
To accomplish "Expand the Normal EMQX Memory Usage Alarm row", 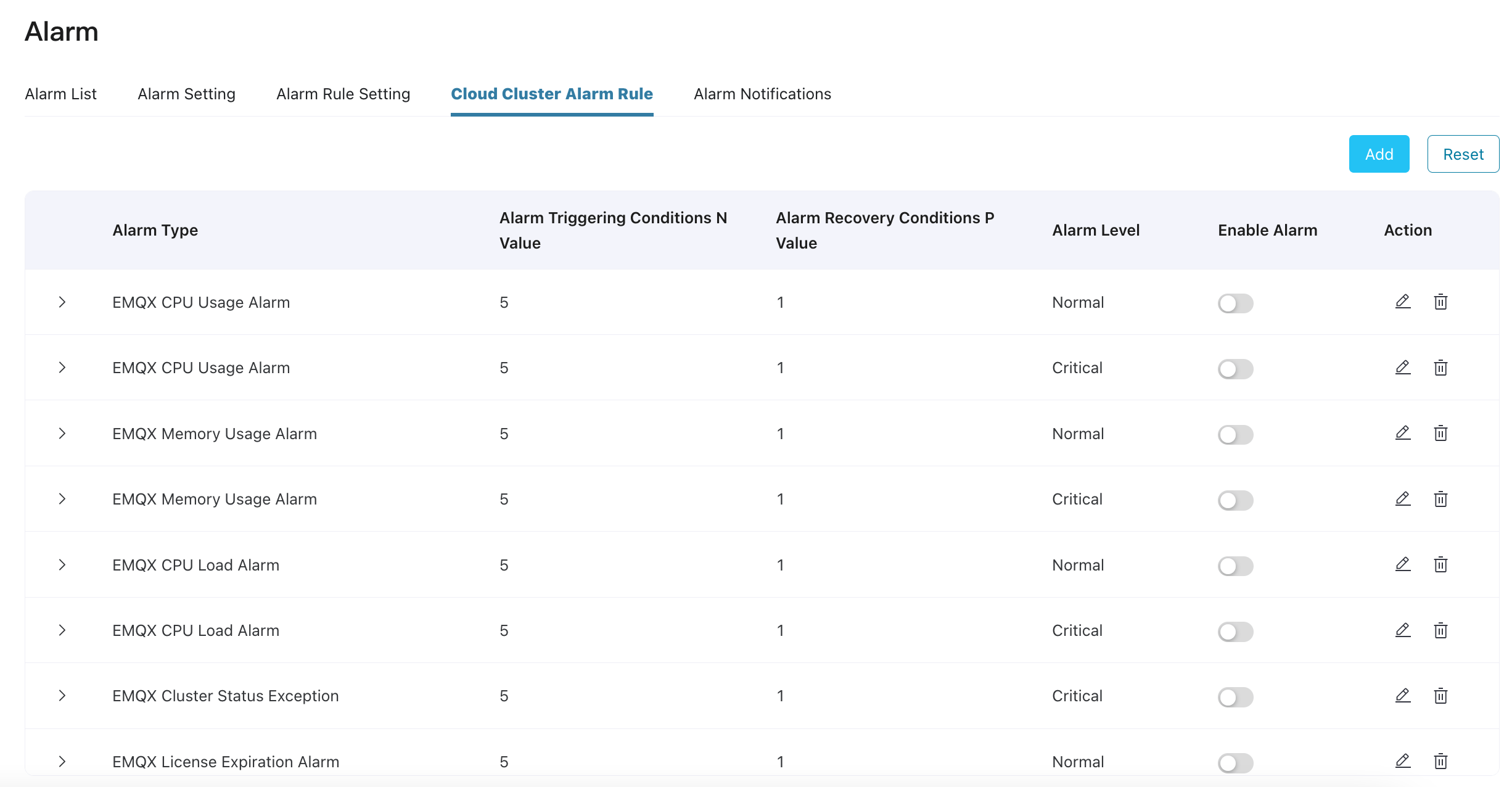I will tap(62, 434).
